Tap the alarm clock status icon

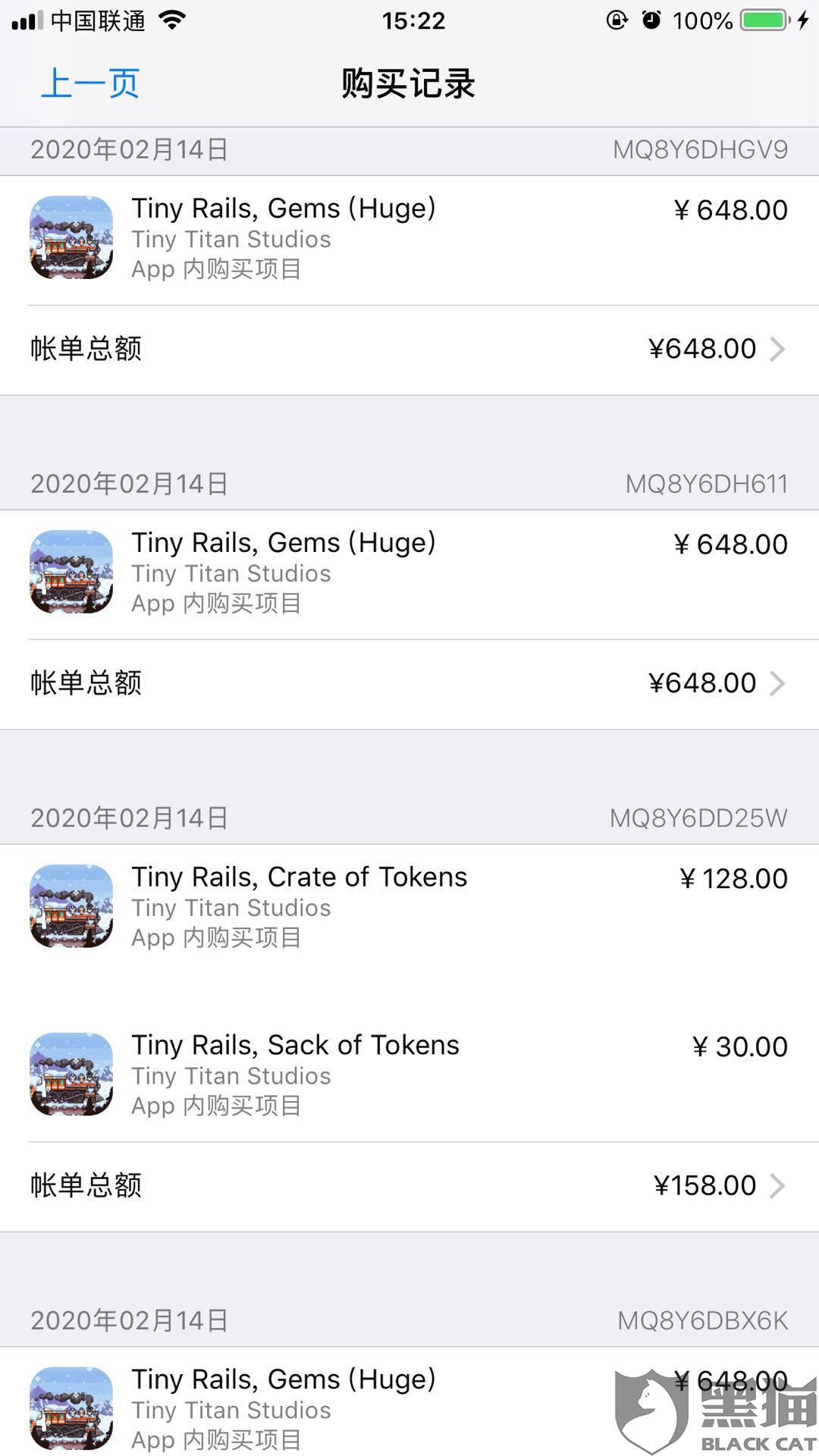click(x=651, y=20)
